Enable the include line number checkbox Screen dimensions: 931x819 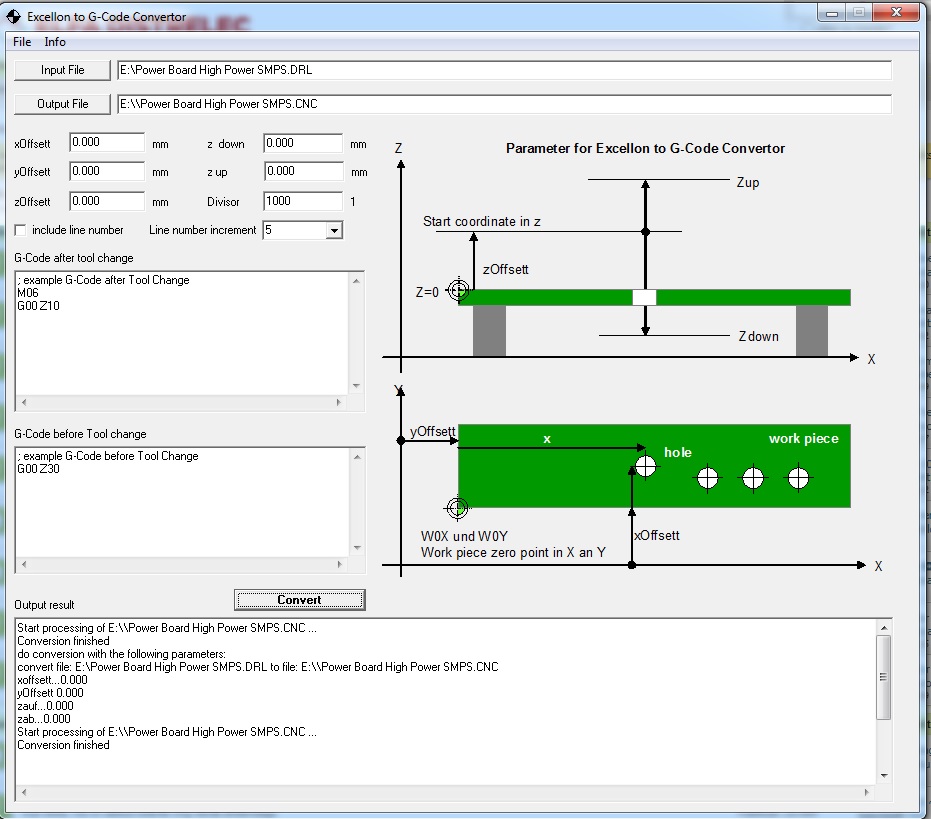coord(21,230)
